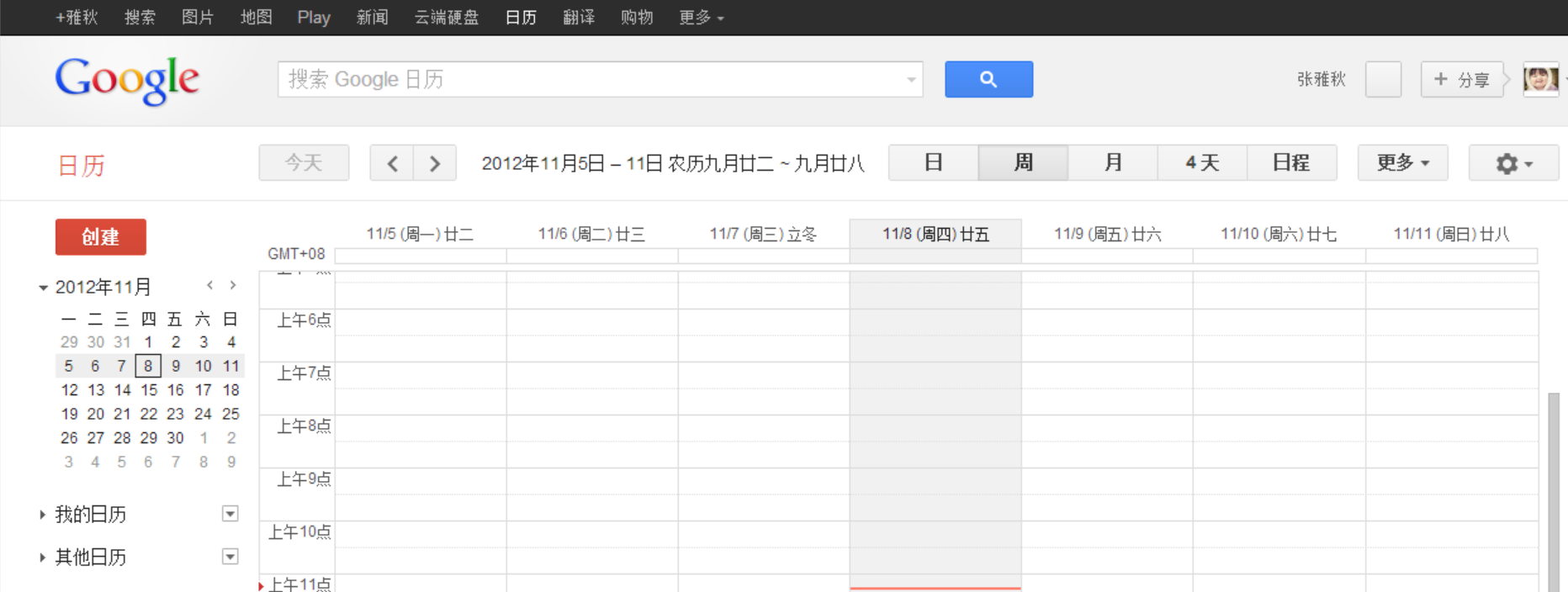Open 搜索 in top navigation bar
Screen dimensions: 1568x592
tap(140, 18)
